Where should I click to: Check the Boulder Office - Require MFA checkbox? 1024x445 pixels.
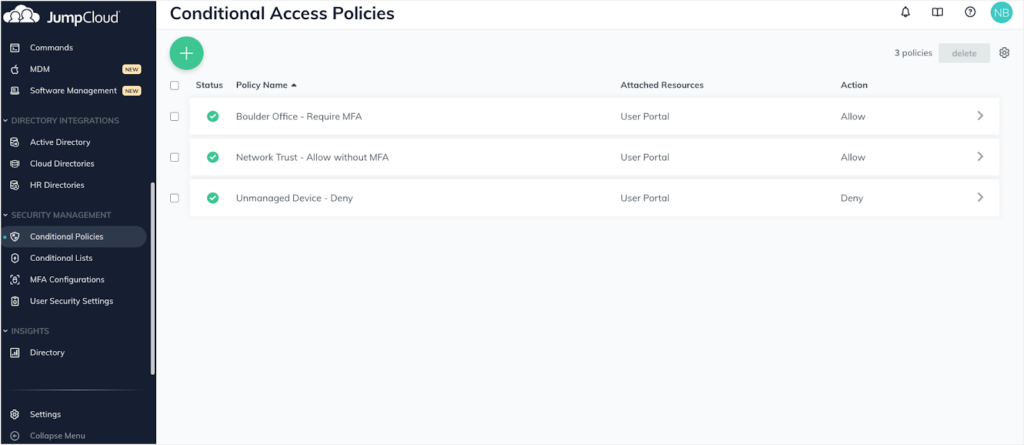coord(175,117)
